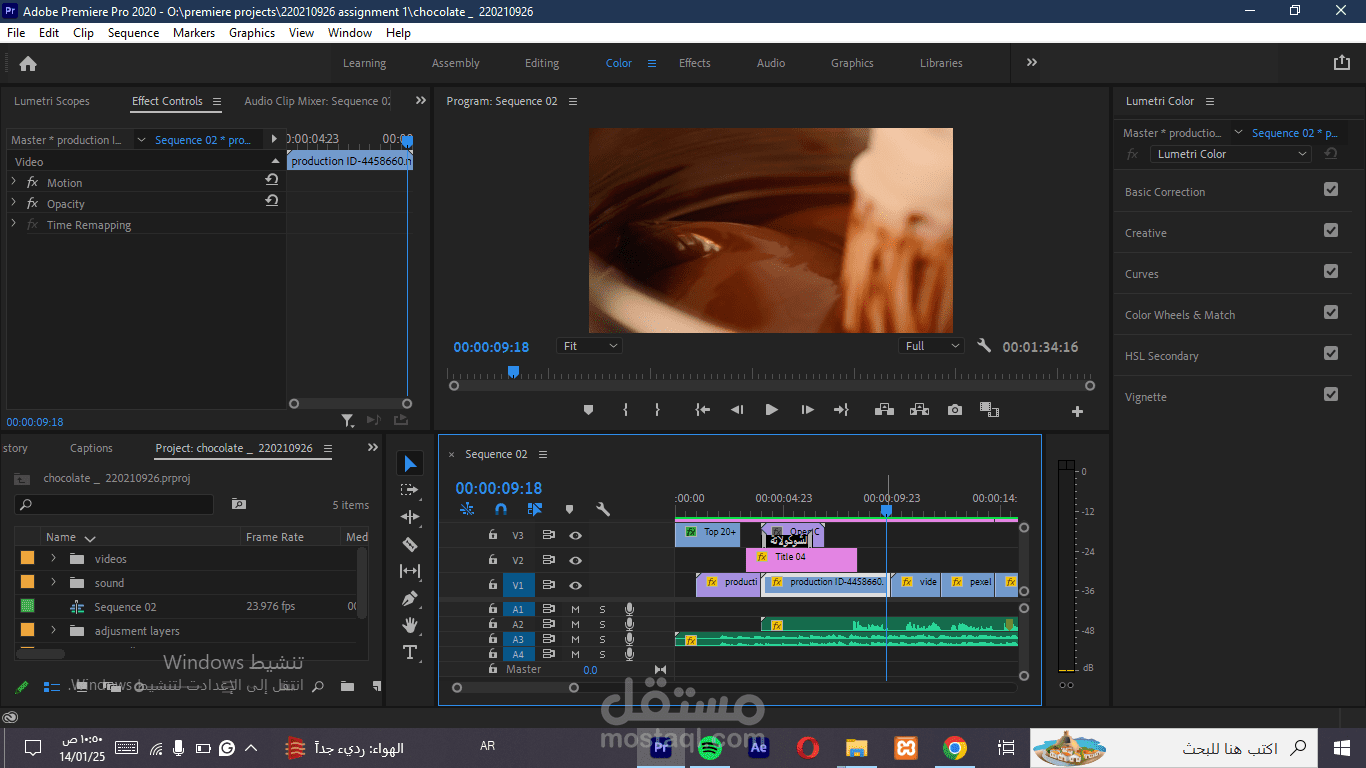Expand the videos bin folder
Image resolution: width=1366 pixels, height=768 pixels.
pyautogui.click(x=53, y=559)
